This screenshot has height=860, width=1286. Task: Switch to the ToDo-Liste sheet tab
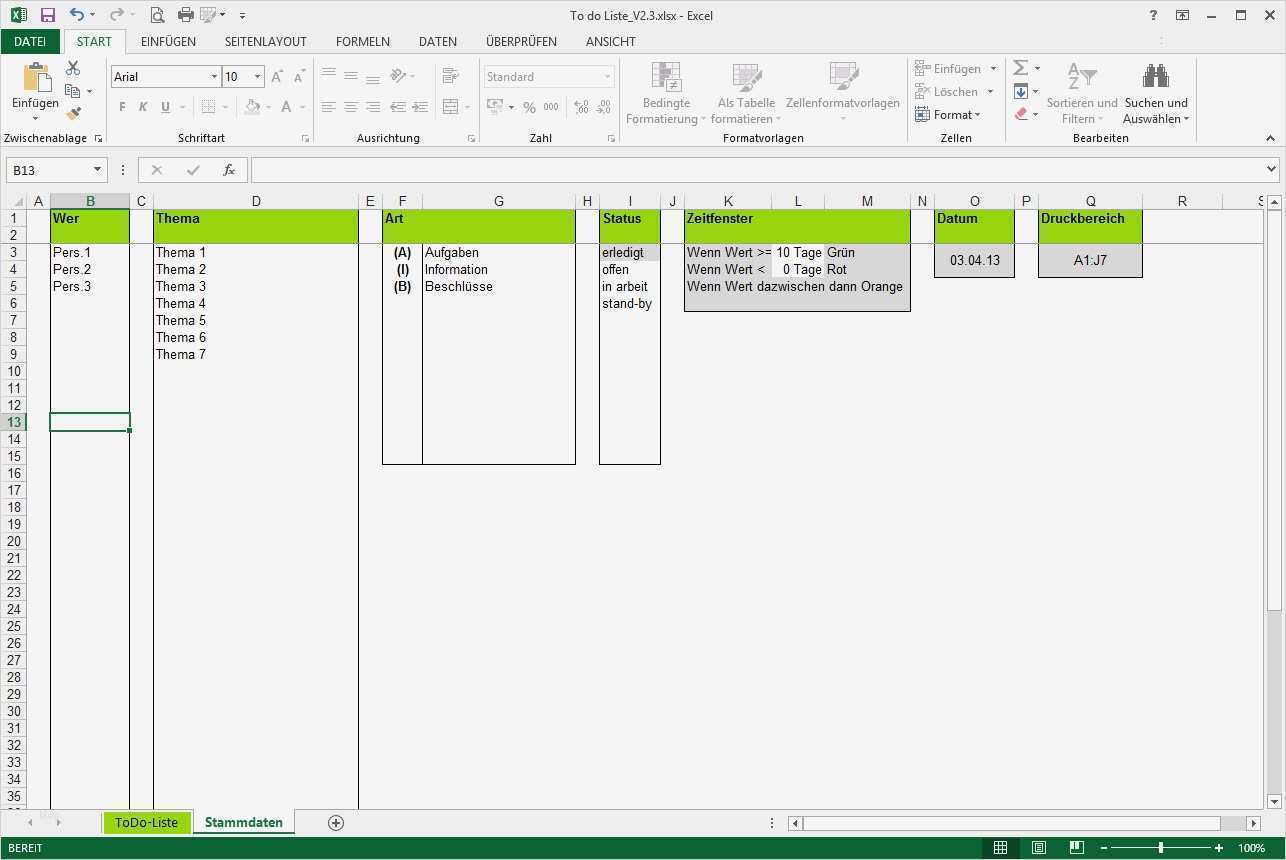(146, 822)
